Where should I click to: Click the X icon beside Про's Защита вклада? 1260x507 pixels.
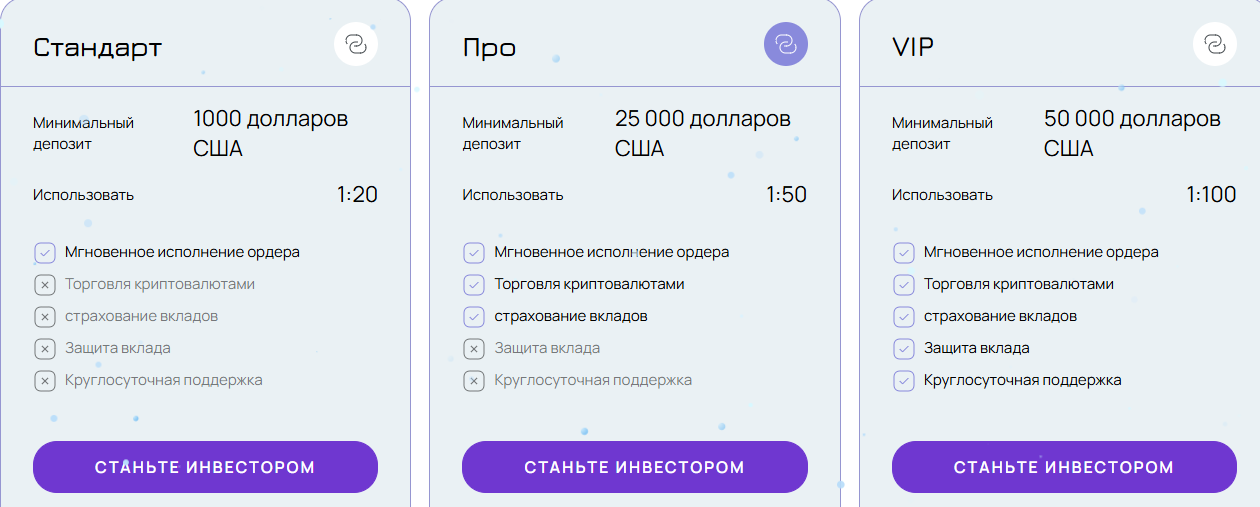click(x=474, y=349)
